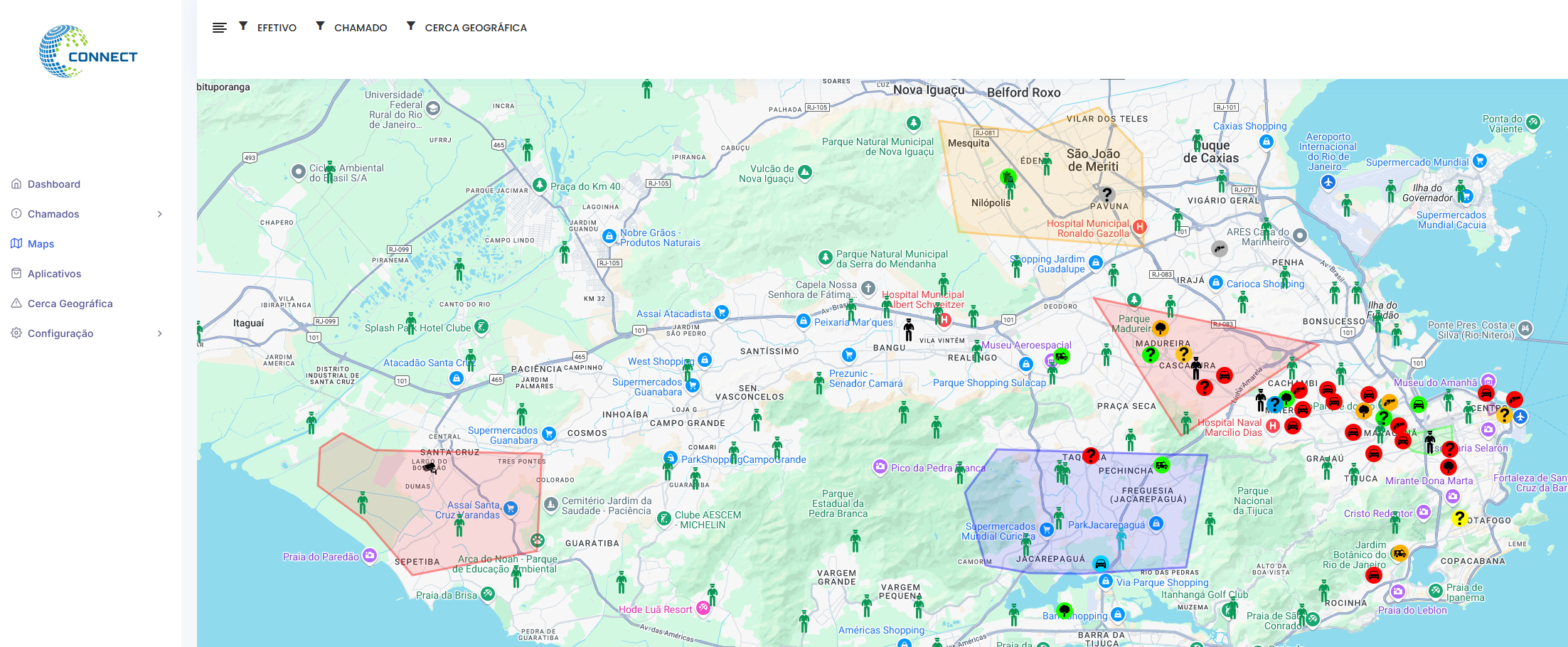
Task: Open the CHAMADO filter dropdown
Action: tap(361, 28)
